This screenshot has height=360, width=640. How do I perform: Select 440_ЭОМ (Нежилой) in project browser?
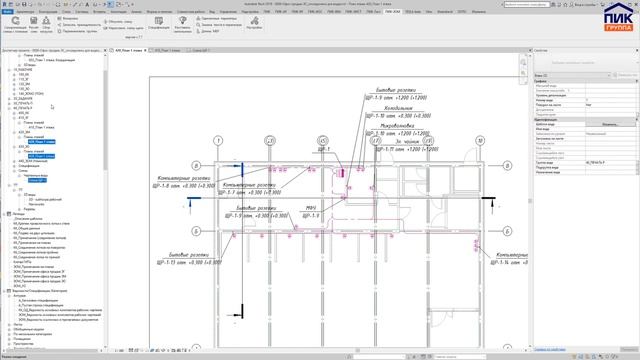click(33, 161)
